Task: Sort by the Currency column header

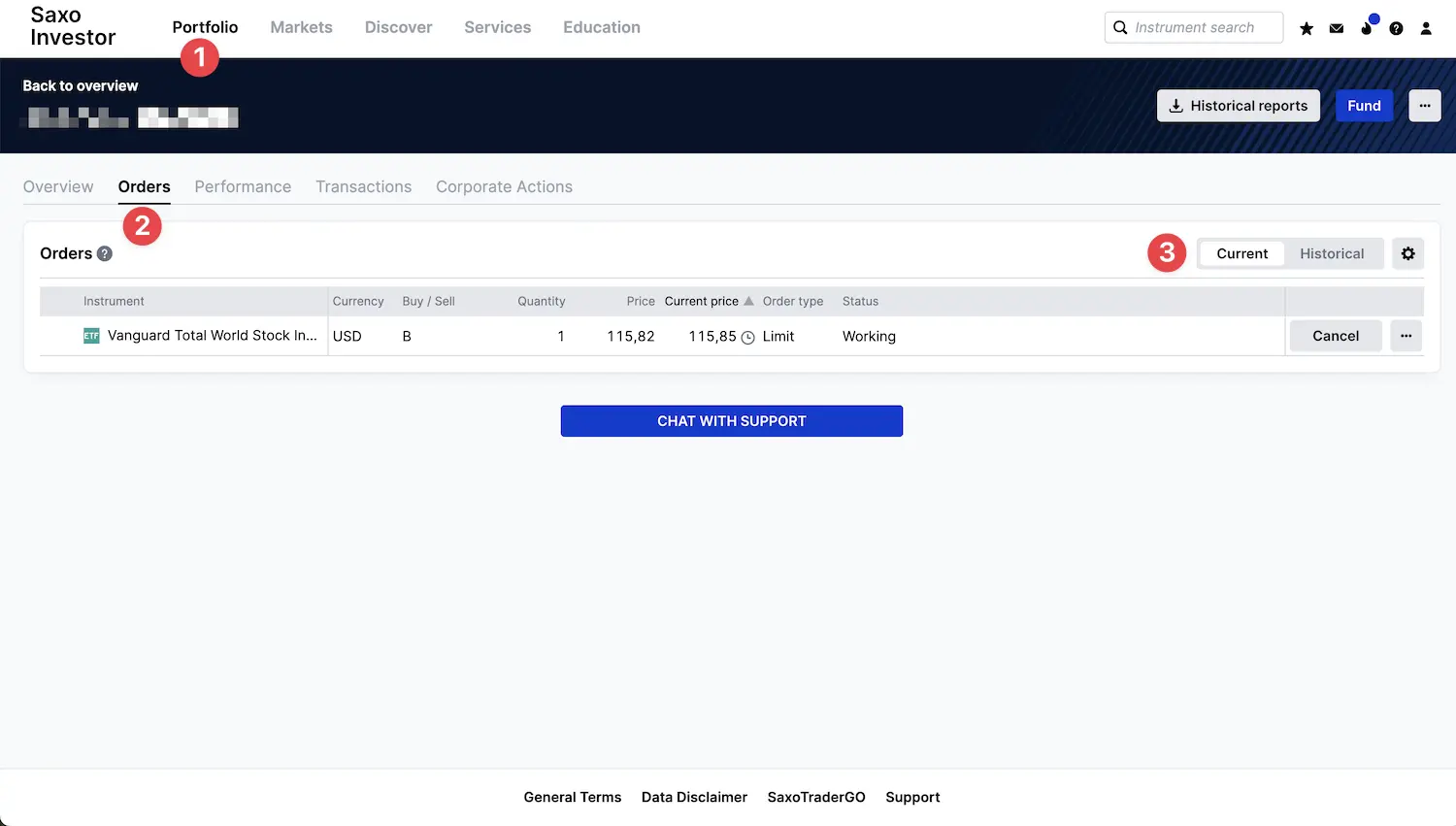Action: tap(358, 301)
